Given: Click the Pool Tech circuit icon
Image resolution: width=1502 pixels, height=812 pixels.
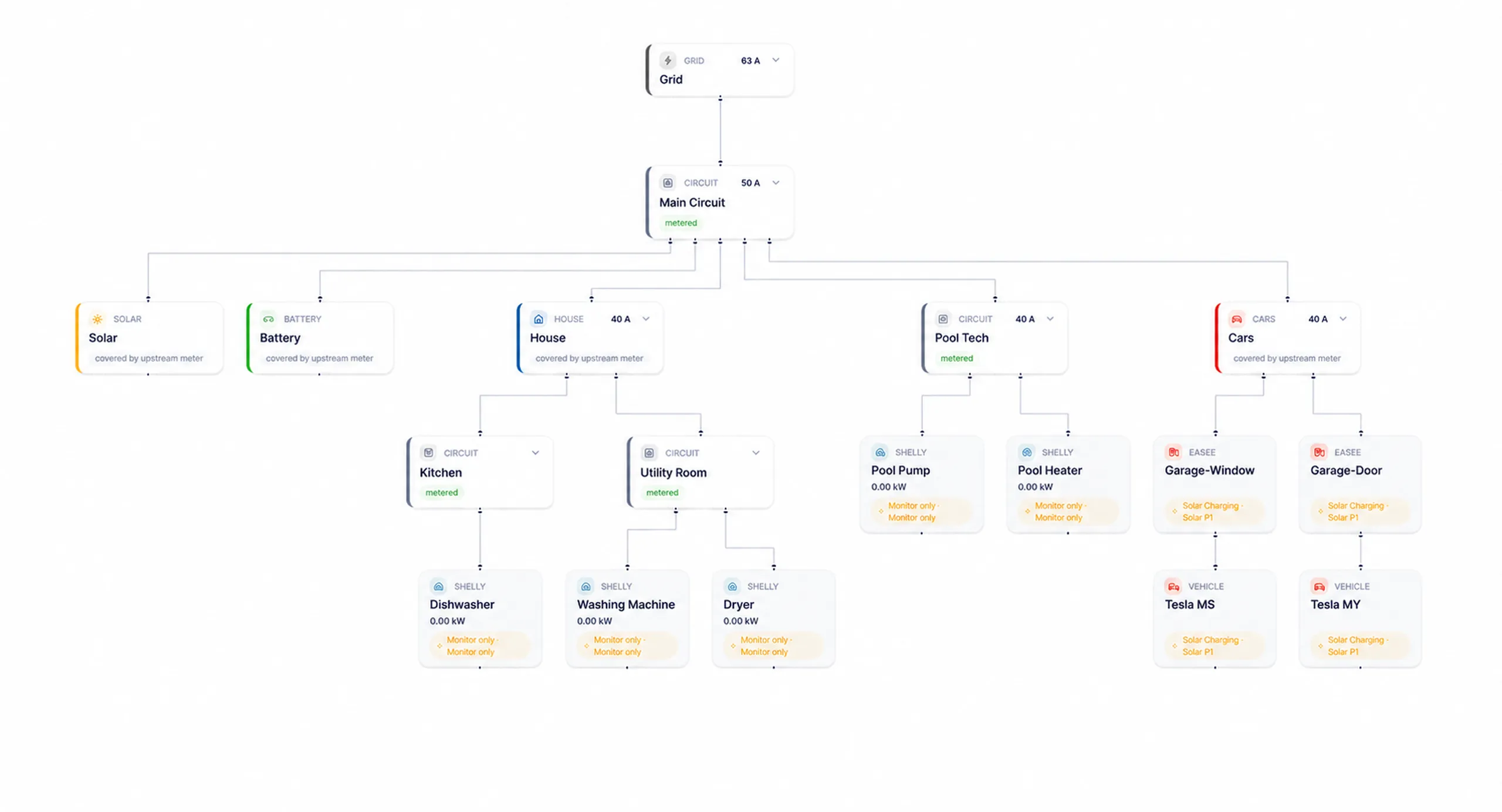Looking at the screenshot, I should coord(943,319).
